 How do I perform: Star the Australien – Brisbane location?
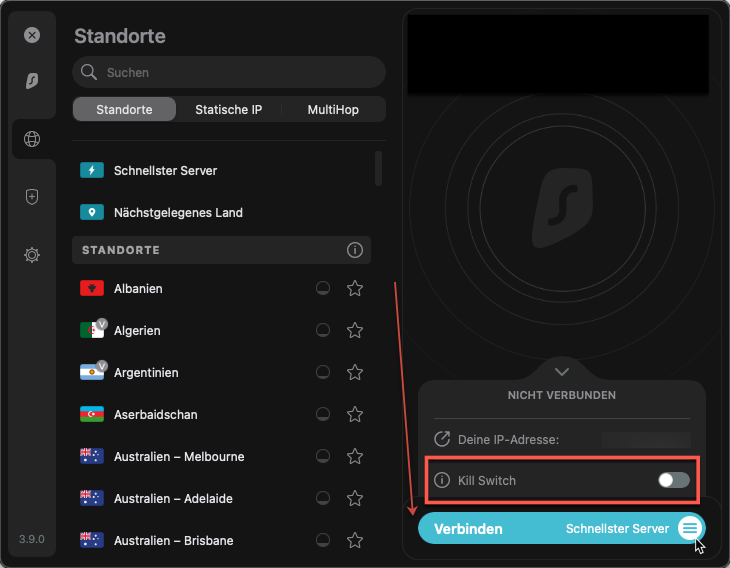click(355, 540)
